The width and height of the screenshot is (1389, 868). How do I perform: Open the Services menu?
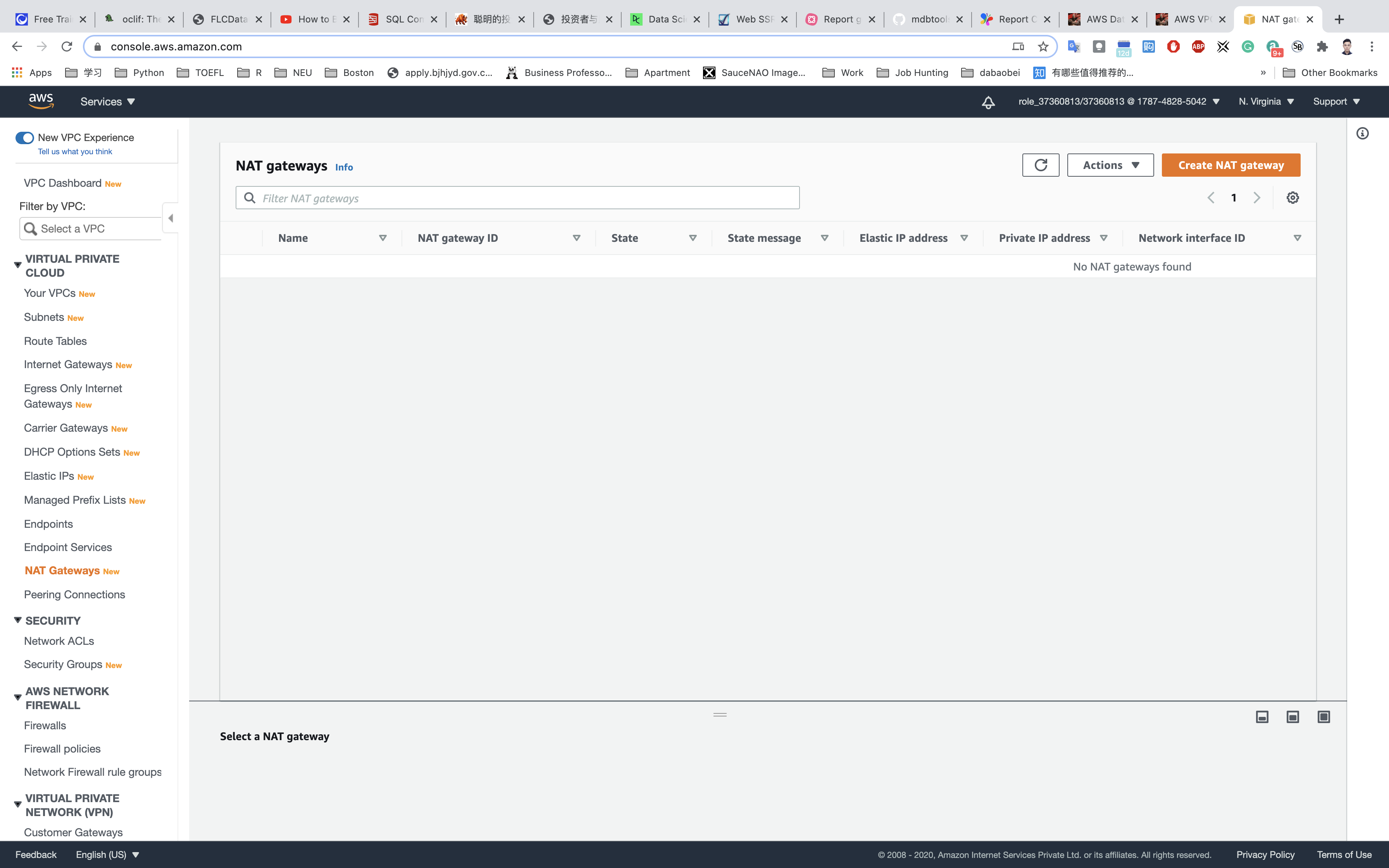coord(107,102)
